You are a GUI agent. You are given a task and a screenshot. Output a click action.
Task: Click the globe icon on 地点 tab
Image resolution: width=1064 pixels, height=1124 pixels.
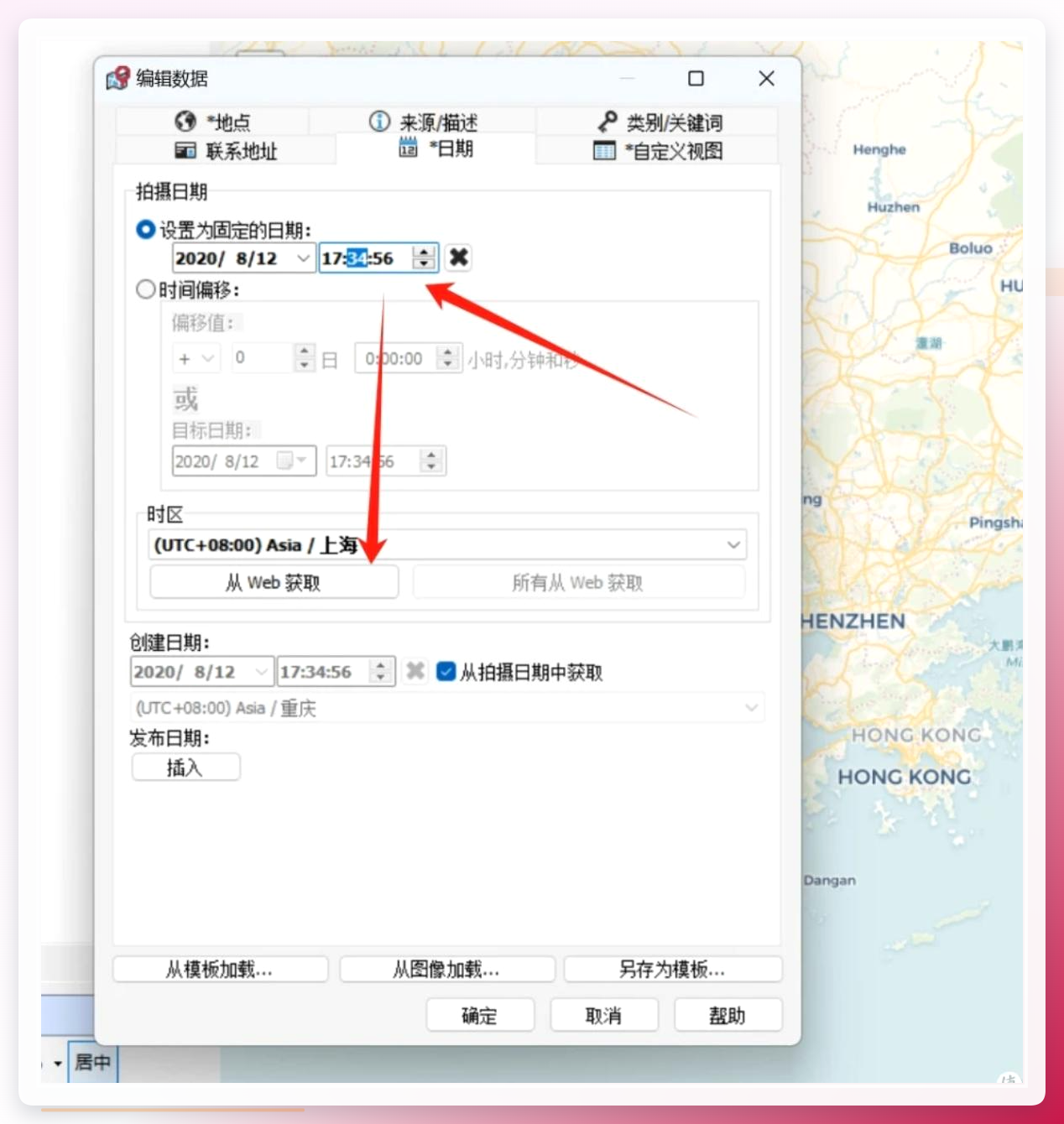(x=185, y=122)
